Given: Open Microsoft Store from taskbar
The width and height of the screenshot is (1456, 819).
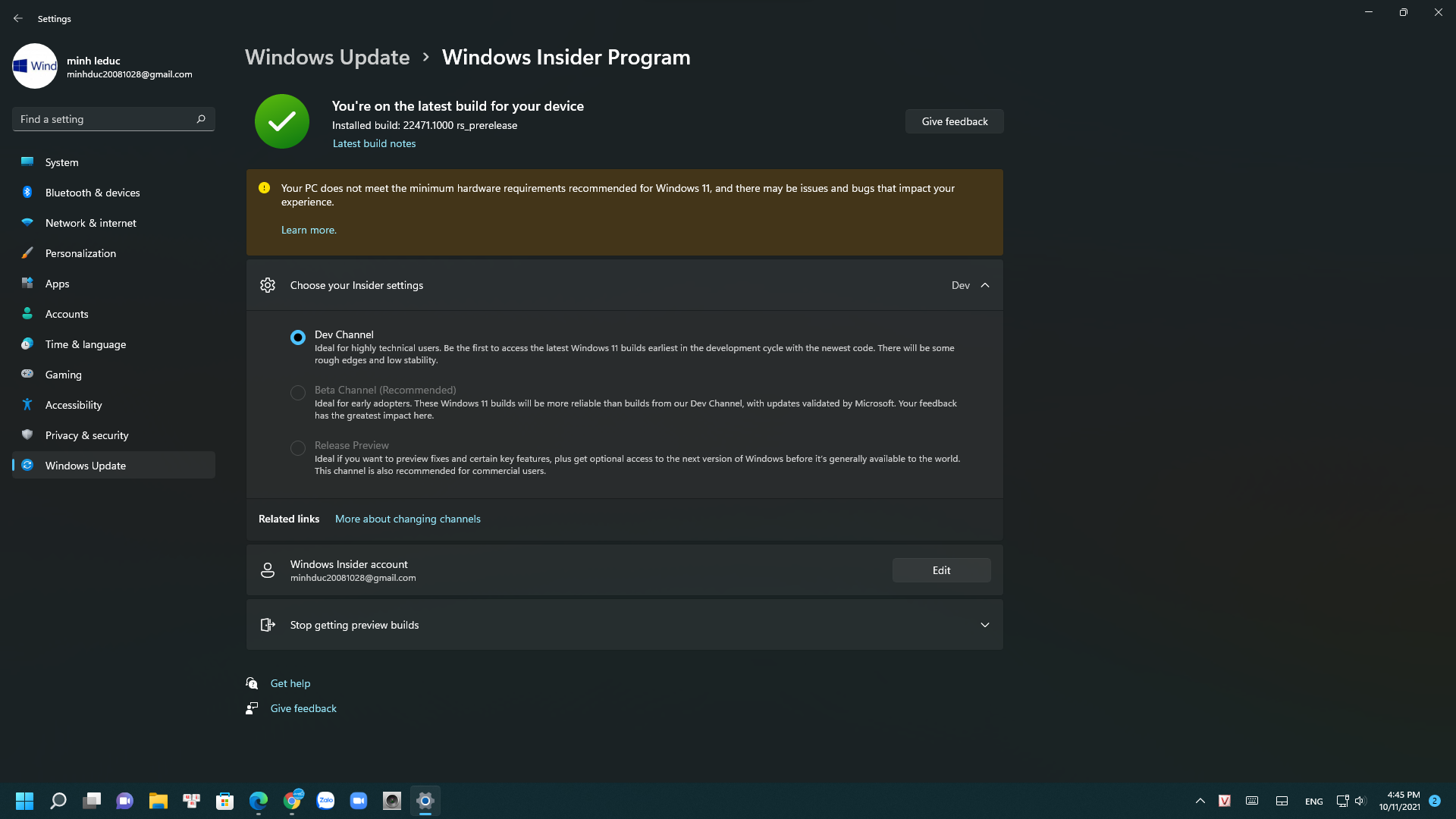Looking at the screenshot, I should [224, 801].
